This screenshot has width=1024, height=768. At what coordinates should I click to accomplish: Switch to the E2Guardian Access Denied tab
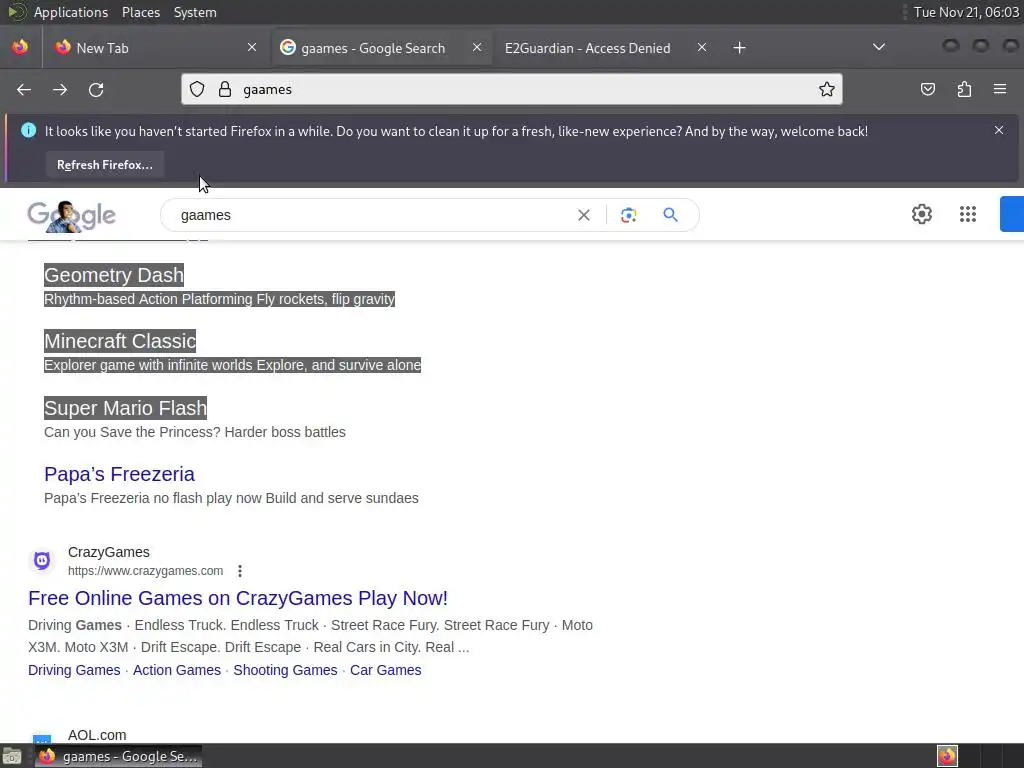pos(604,48)
